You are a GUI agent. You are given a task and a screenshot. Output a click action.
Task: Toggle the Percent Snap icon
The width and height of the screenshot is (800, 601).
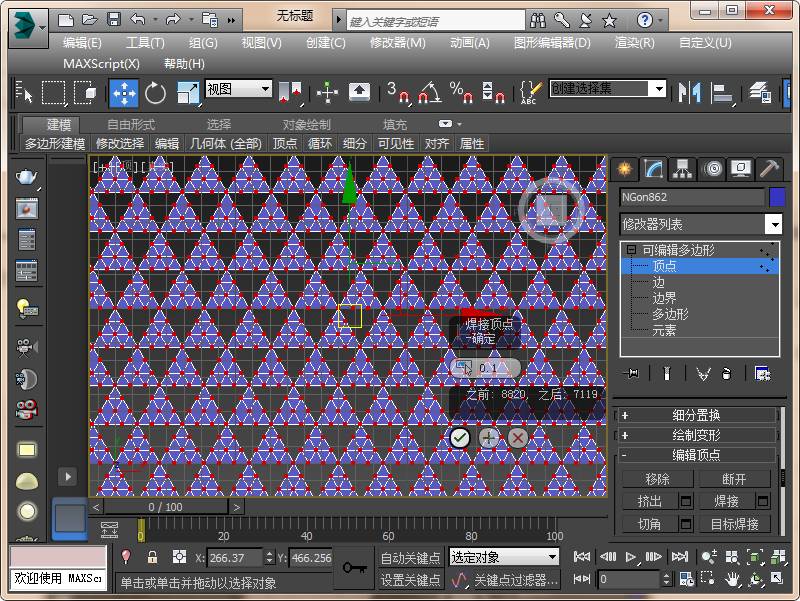click(461, 93)
